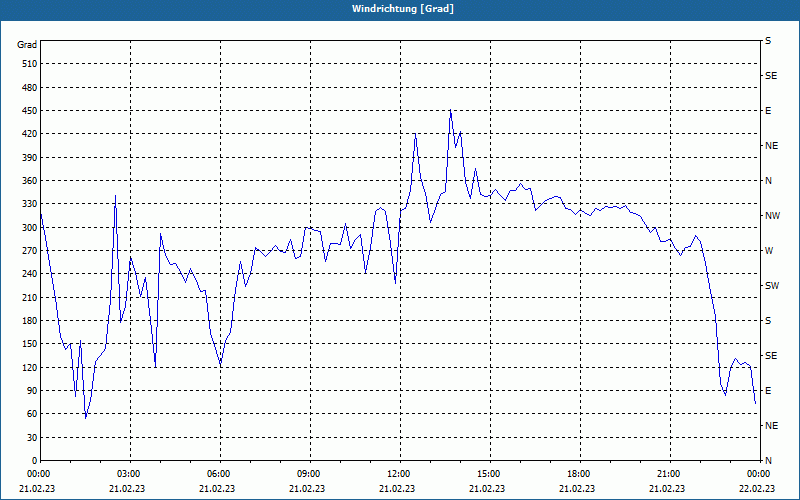Click the 510 y-axis value
The width and height of the screenshot is (800, 500).
click(30, 64)
